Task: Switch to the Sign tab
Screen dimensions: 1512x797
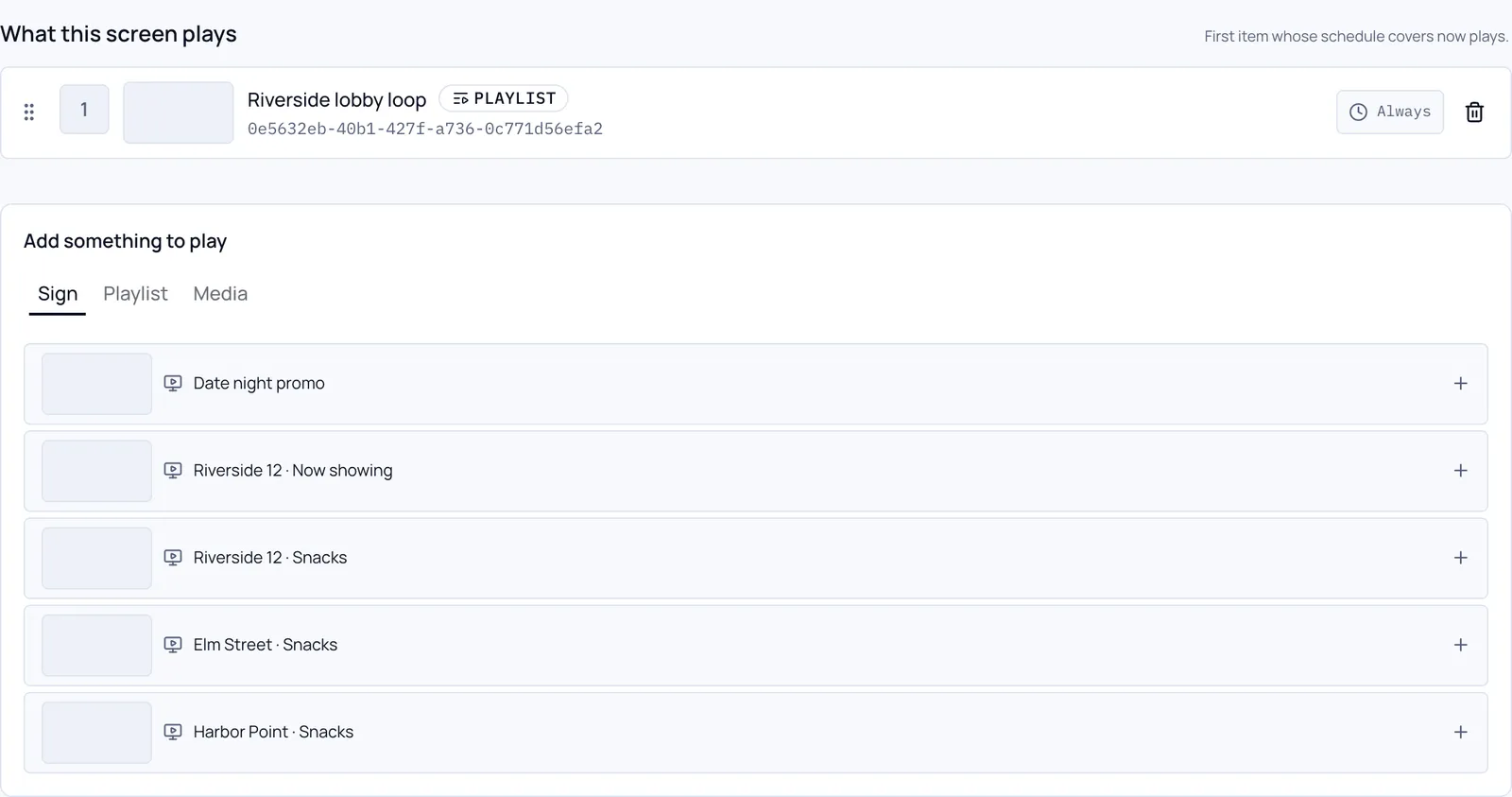Action: point(58,294)
